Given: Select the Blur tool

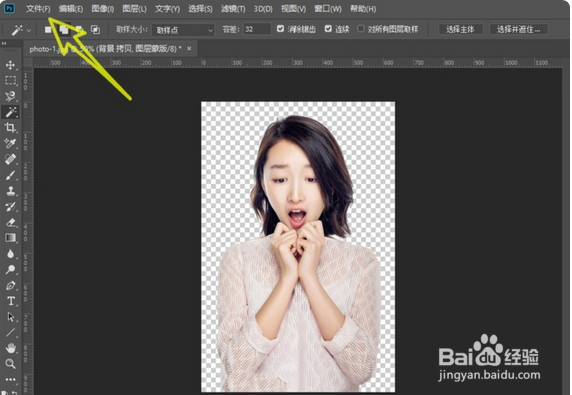Looking at the screenshot, I should (x=10, y=253).
